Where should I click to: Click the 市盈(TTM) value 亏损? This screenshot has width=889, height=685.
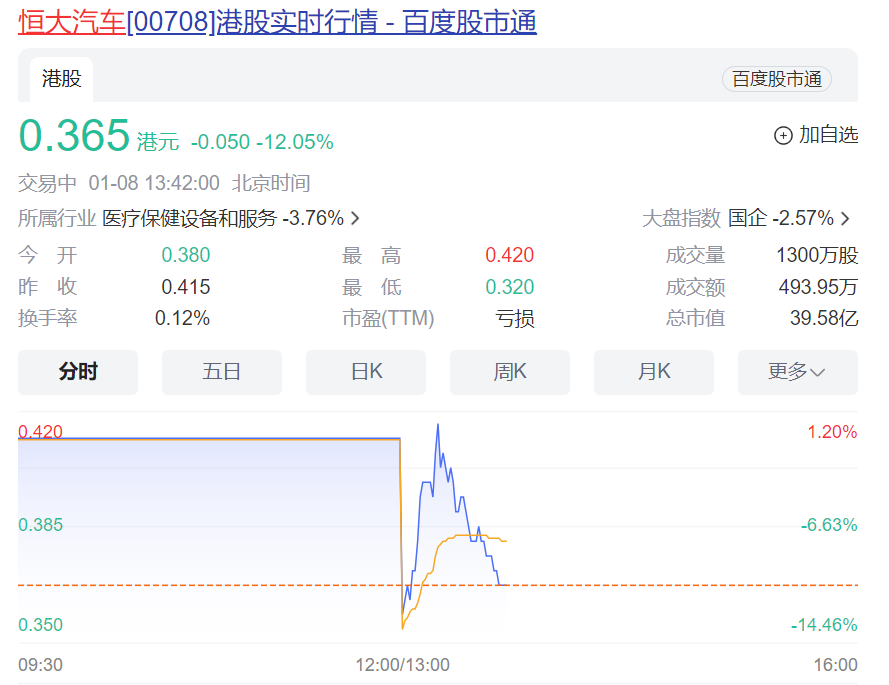[515, 318]
